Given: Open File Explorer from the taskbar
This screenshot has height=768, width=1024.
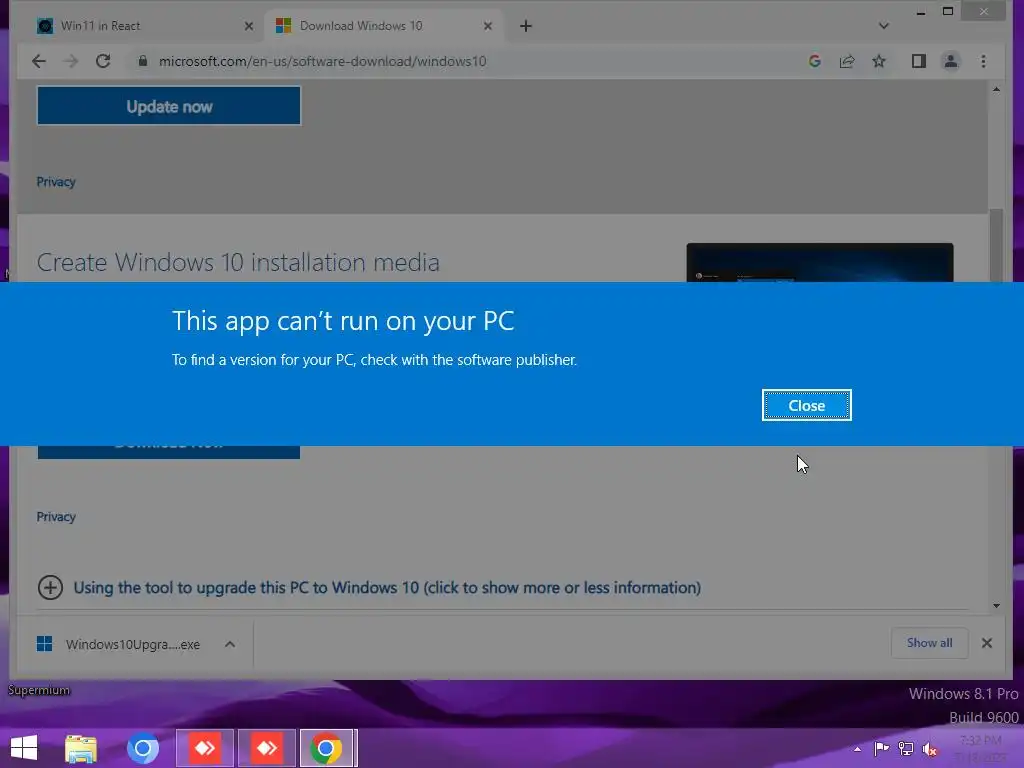Looking at the screenshot, I should click(81, 748).
